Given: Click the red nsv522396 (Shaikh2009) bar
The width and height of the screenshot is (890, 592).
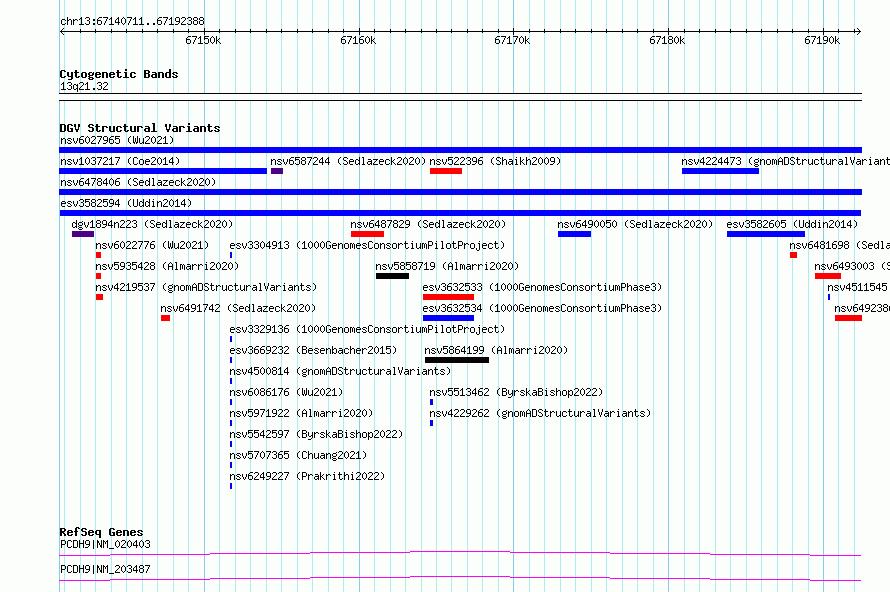Looking at the screenshot, I should [x=446, y=171].
